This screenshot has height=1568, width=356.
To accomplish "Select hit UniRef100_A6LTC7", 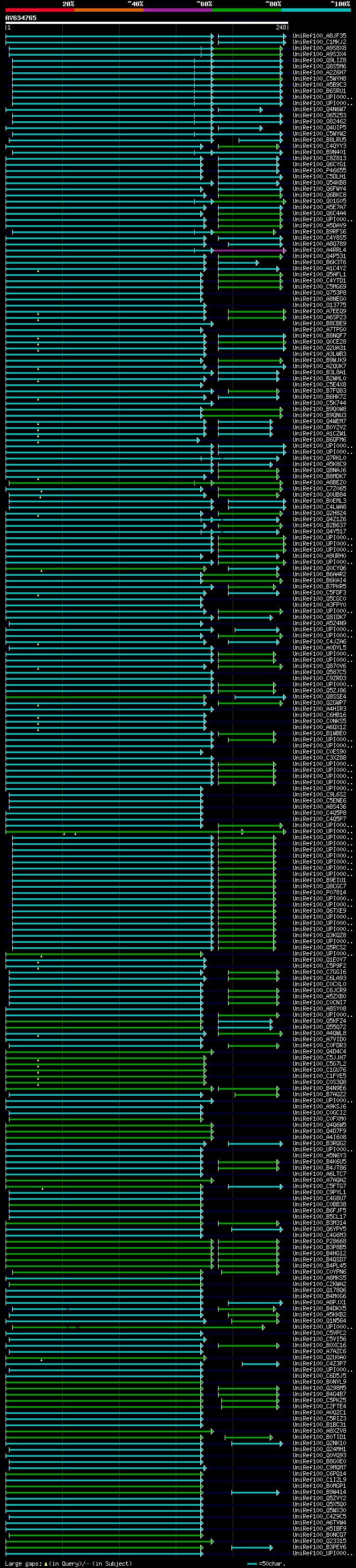I will 319,1174.
